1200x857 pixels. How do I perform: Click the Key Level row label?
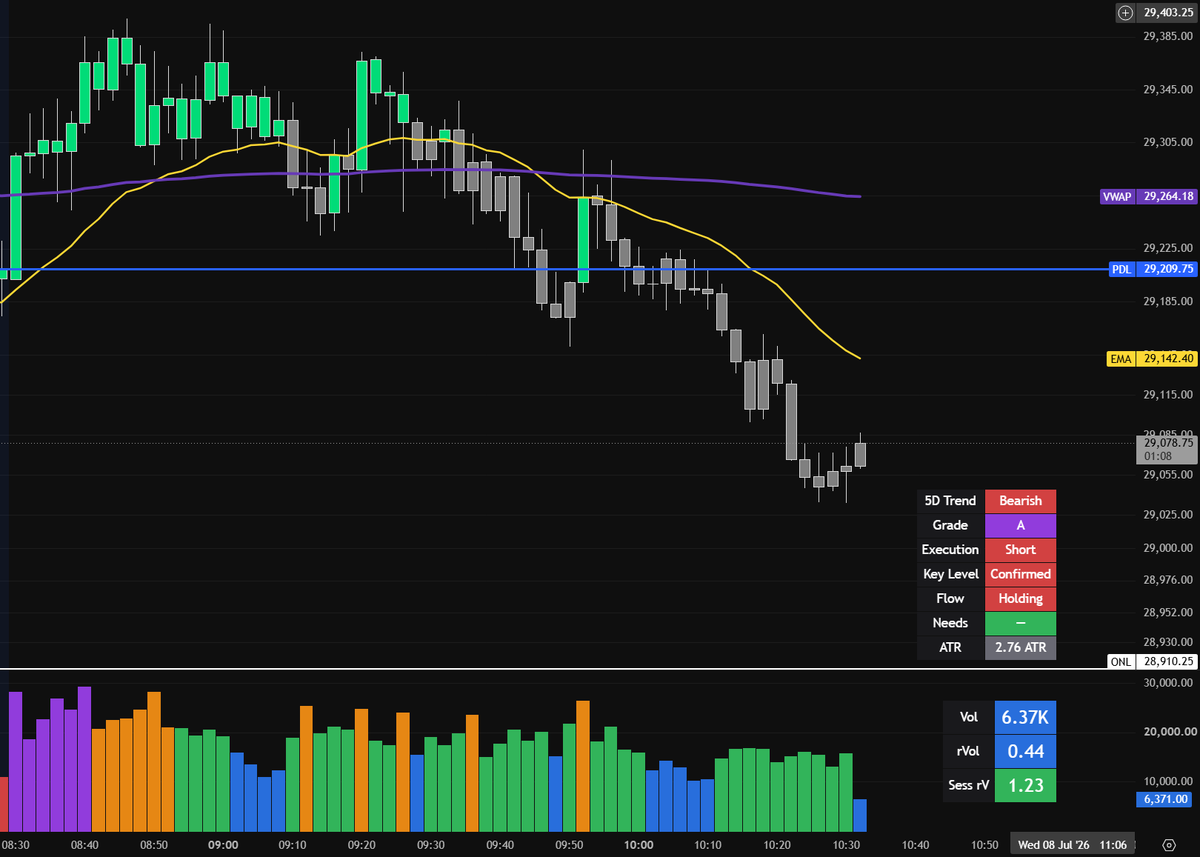tap(950, 574)
